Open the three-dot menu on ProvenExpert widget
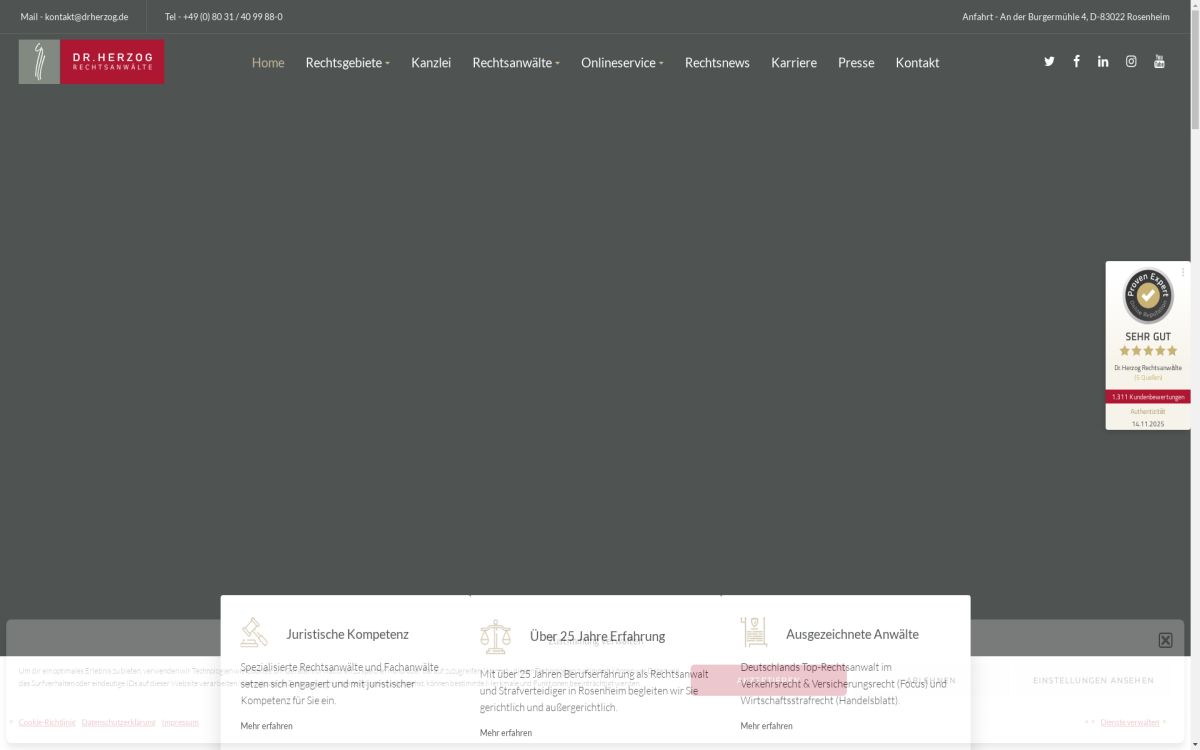The width and height of the screenshot is (1200, 750). [x=1183, y=272]
